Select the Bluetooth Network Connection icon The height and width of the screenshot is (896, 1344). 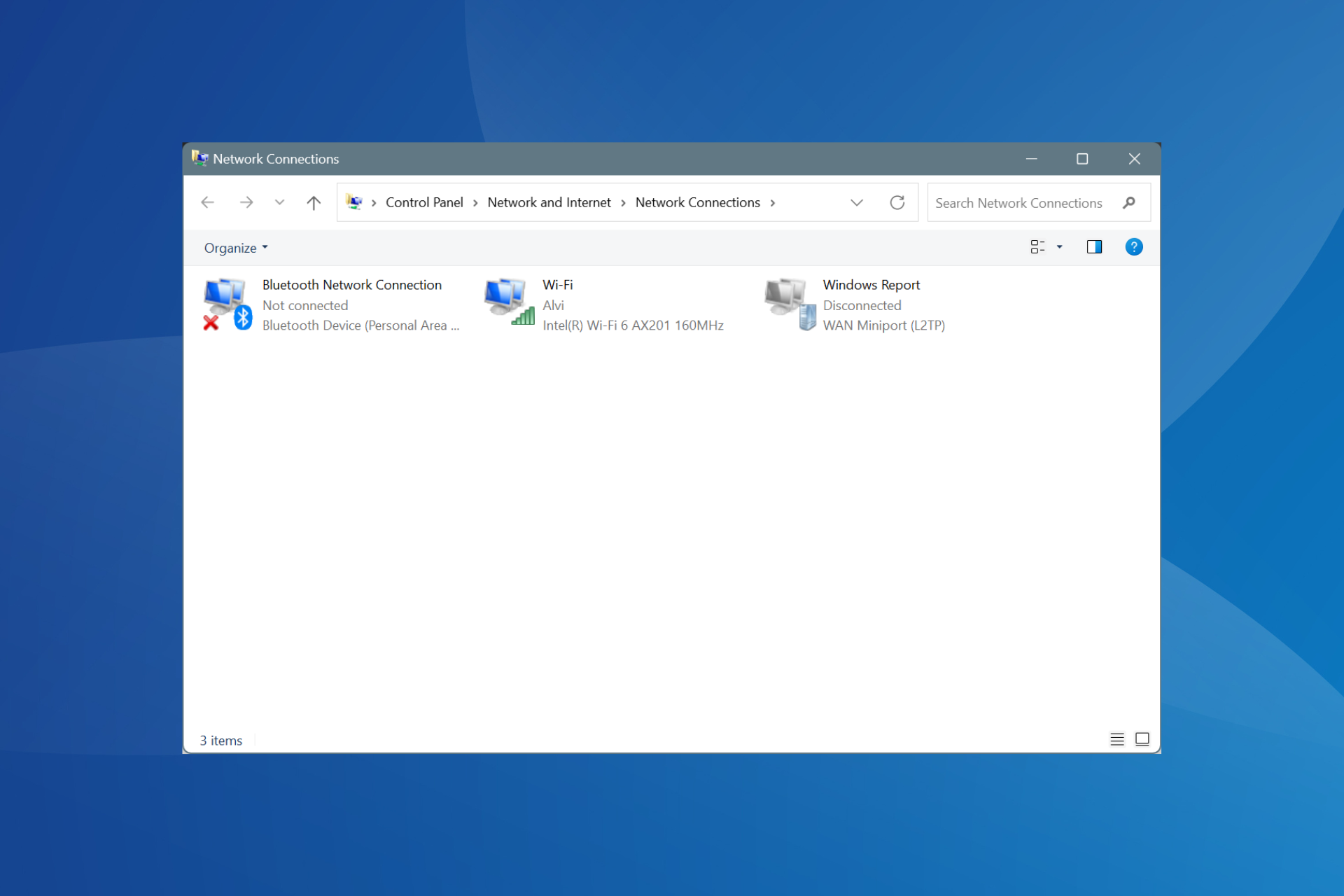227,304
